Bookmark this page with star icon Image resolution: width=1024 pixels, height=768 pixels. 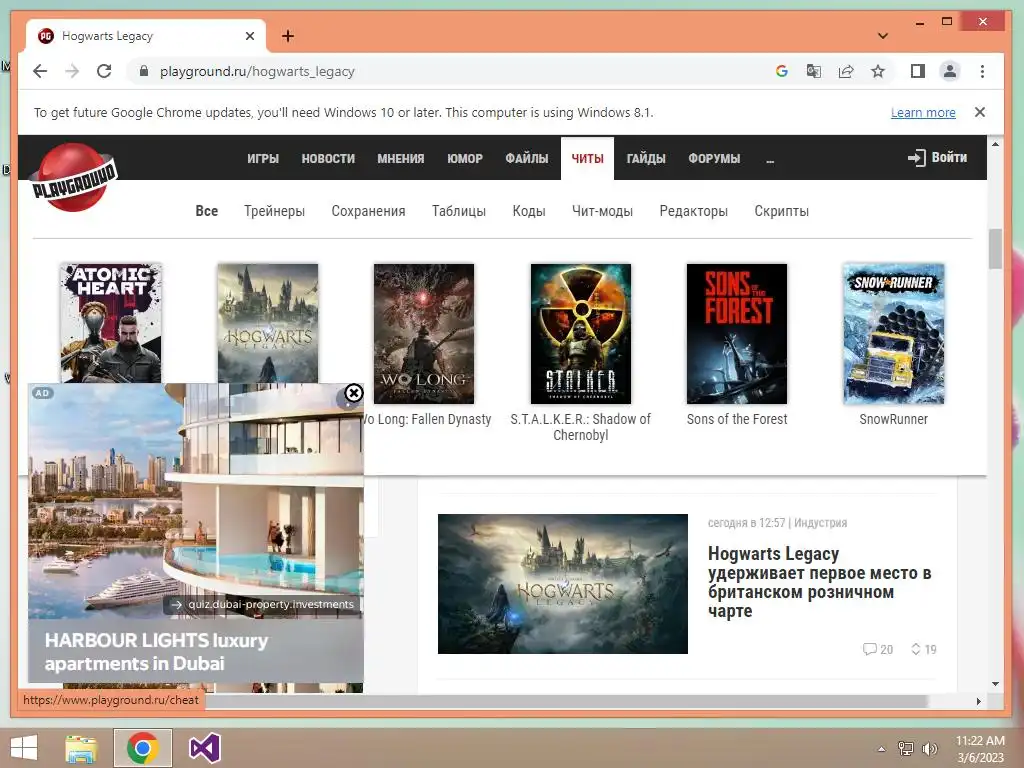coord(878,71)
